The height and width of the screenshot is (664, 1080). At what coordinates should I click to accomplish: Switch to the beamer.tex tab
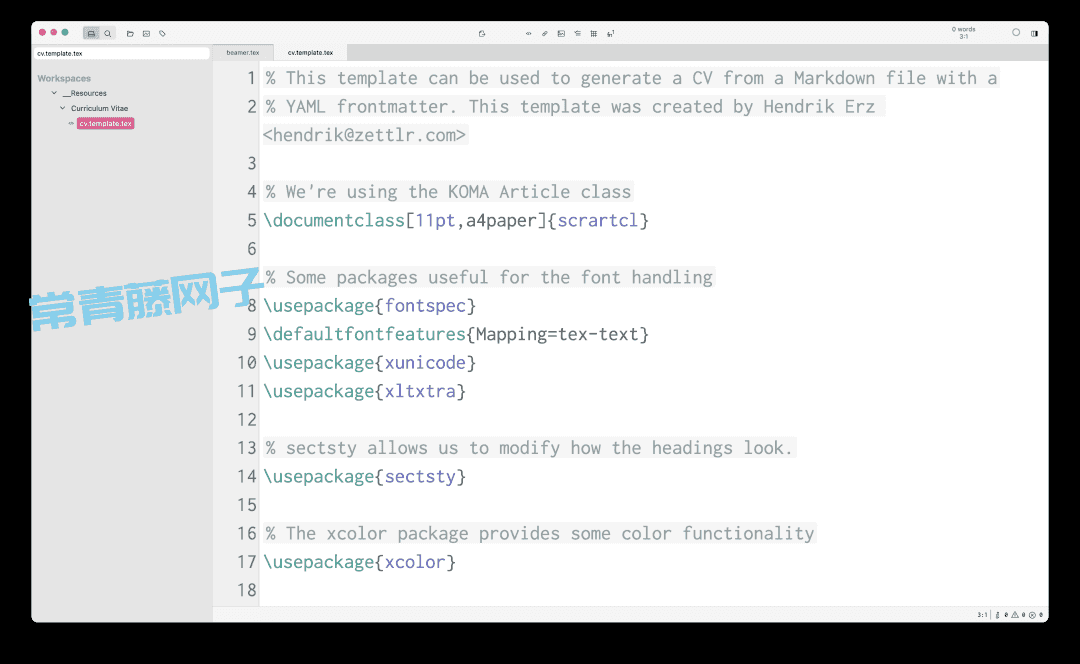243,52
